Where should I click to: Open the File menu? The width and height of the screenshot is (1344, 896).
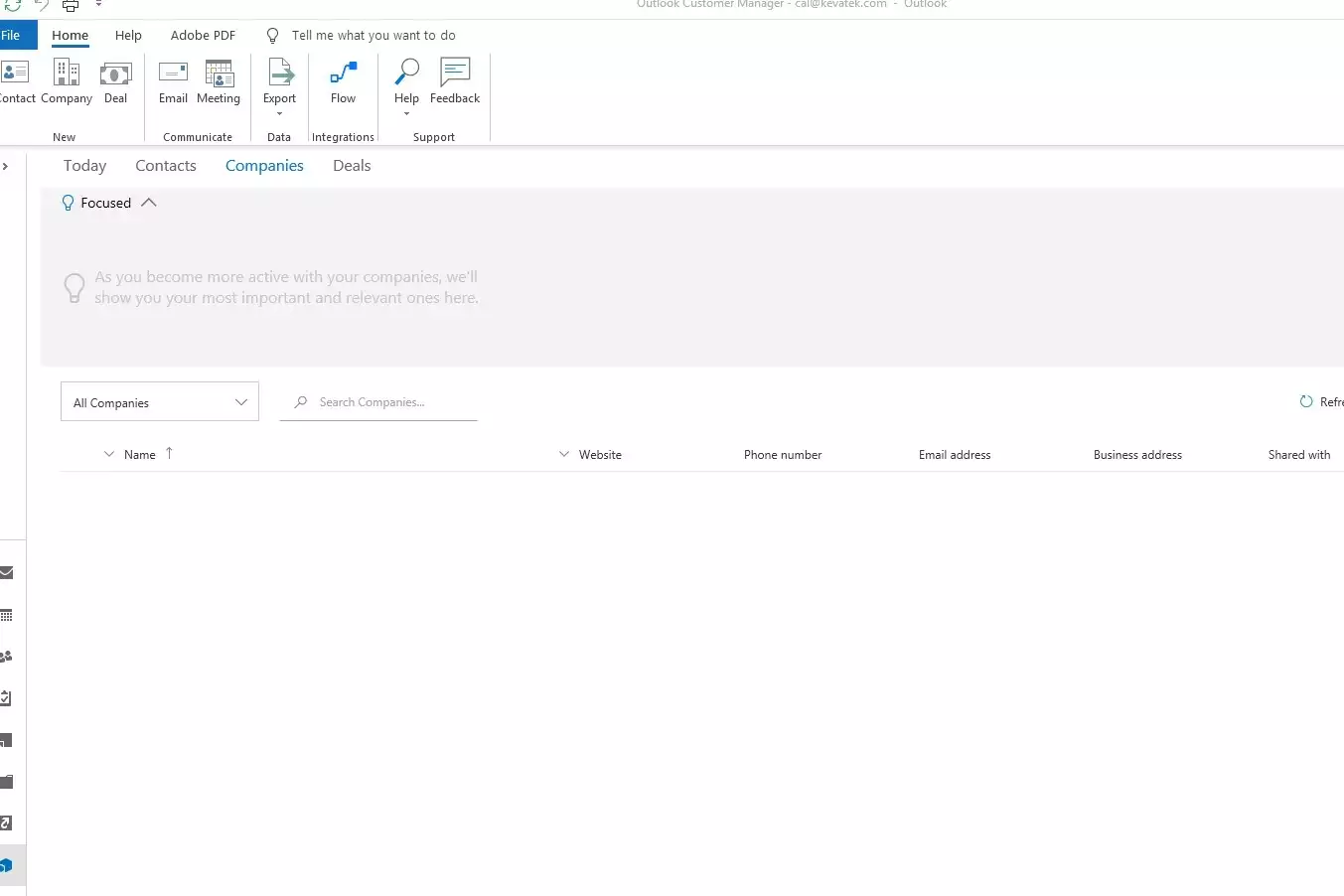[x=12, y=35]
